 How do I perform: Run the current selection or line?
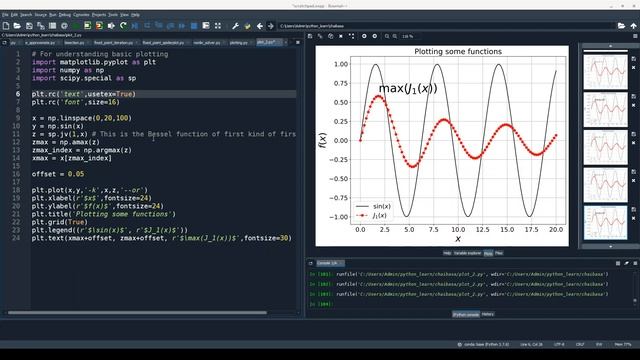[111, 26]
